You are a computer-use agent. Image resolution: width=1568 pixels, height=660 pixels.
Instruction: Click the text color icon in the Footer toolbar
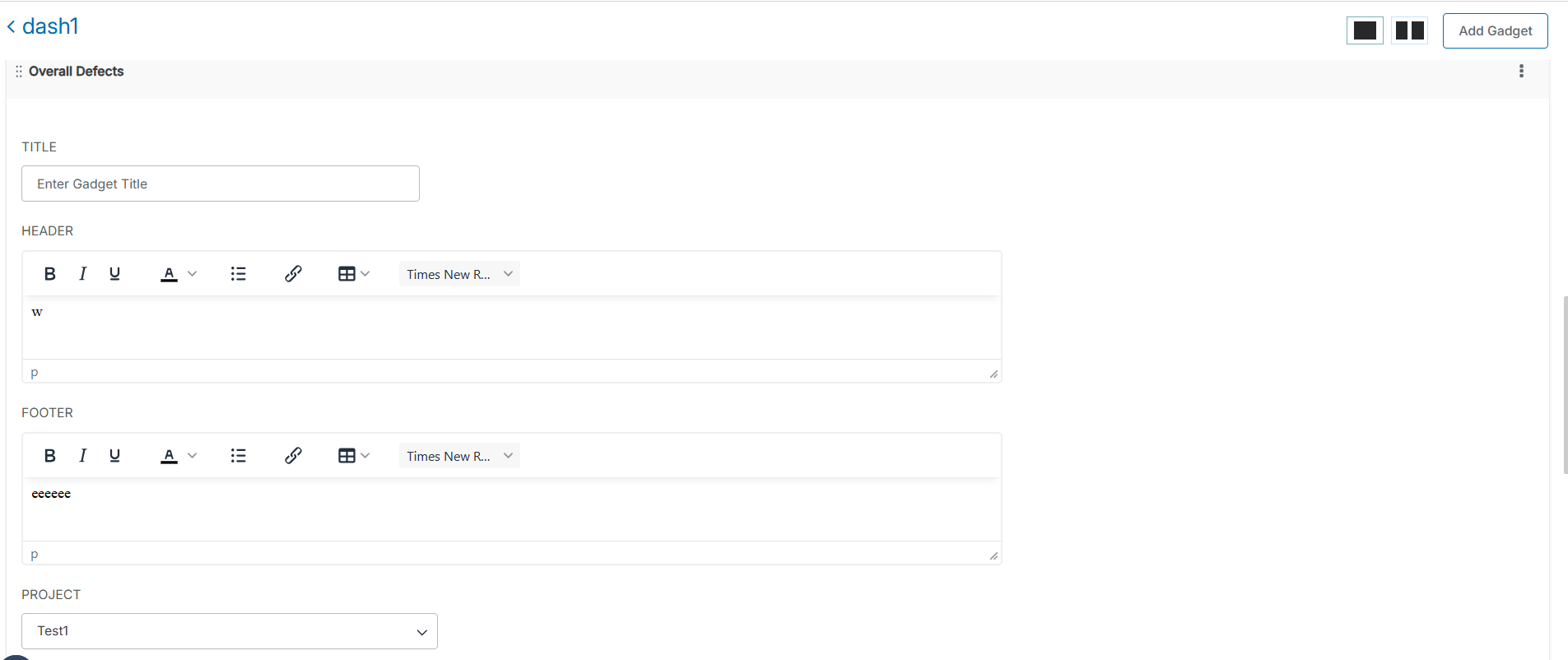(169, 455)
